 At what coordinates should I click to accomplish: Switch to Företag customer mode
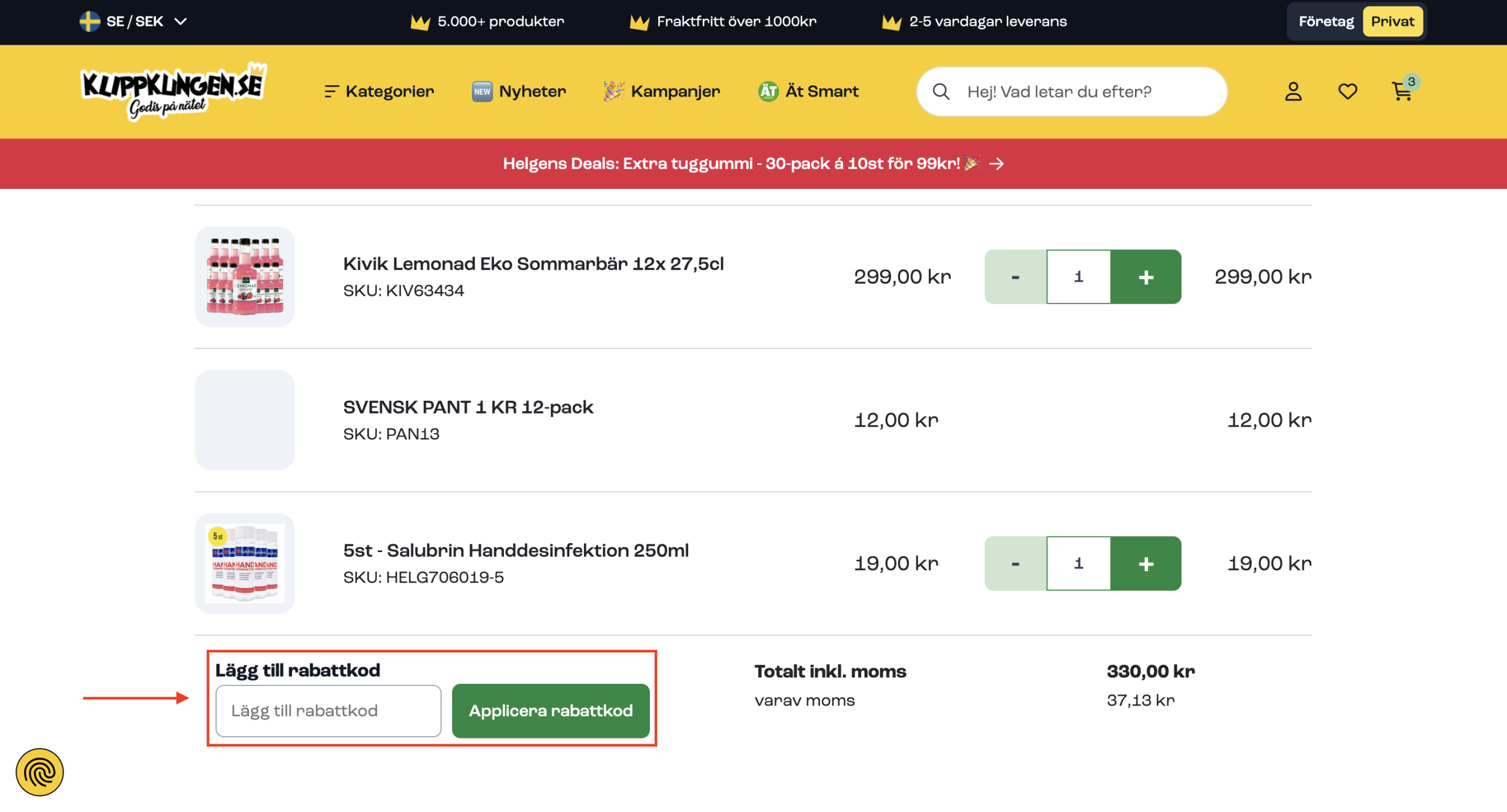point(1326,22)
